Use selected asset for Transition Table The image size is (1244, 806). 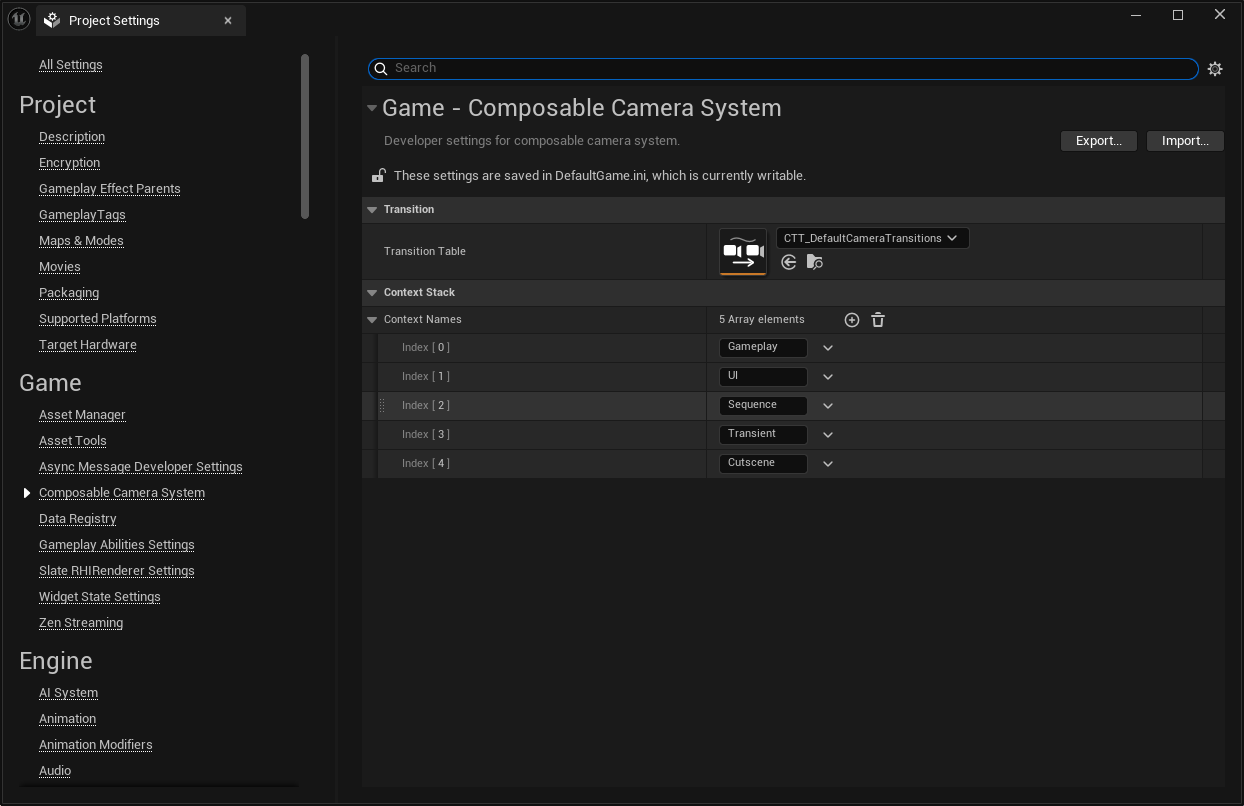pos(789,262)
